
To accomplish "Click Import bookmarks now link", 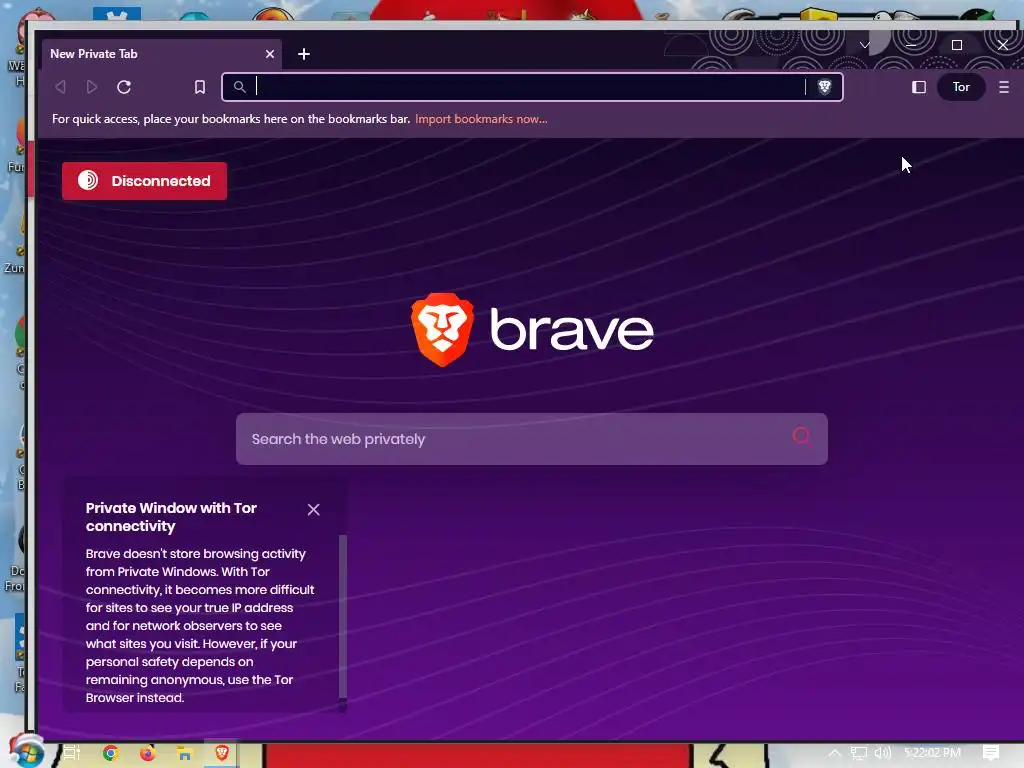I will click(481, 119).
